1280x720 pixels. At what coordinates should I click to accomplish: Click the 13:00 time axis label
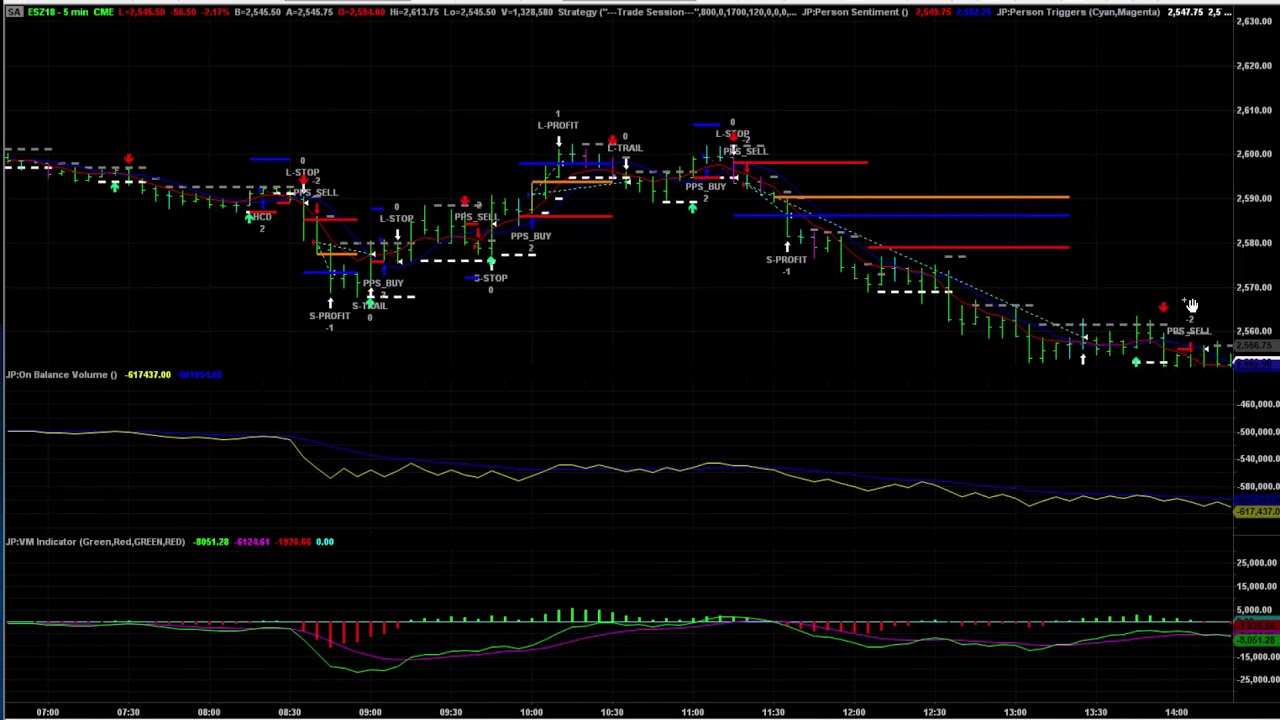tap(1015, 712)
